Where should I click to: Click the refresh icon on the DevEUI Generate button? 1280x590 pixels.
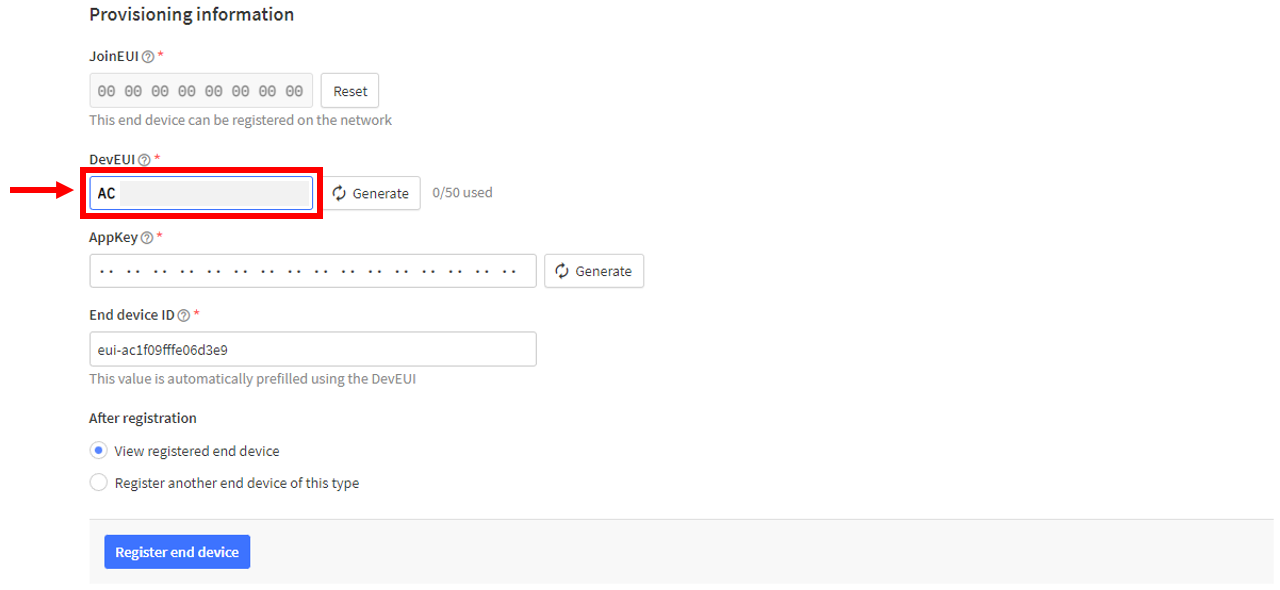(x=340, y=193)
